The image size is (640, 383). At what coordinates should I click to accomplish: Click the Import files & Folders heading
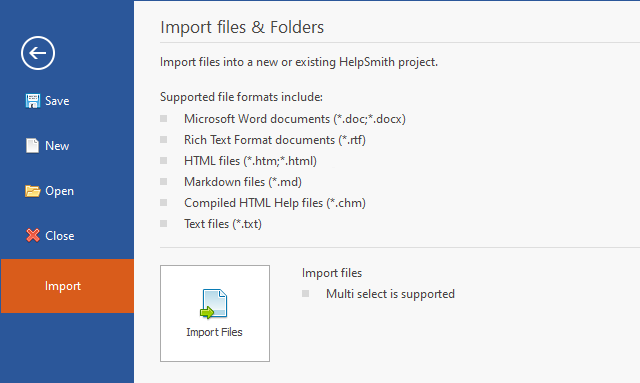[x=242, y=27]
